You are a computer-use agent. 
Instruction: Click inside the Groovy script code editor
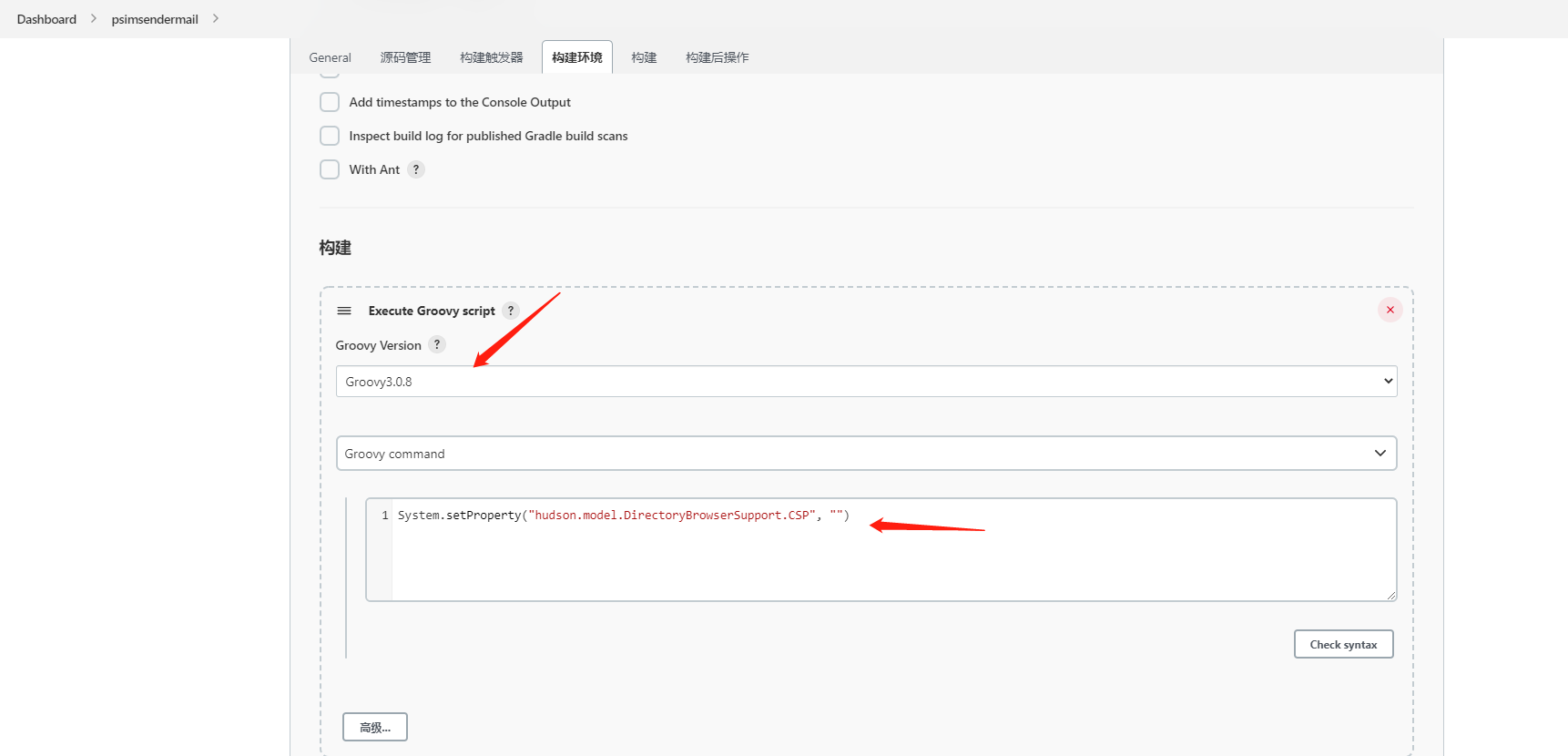pyautogui.click(x=892, y=551)
